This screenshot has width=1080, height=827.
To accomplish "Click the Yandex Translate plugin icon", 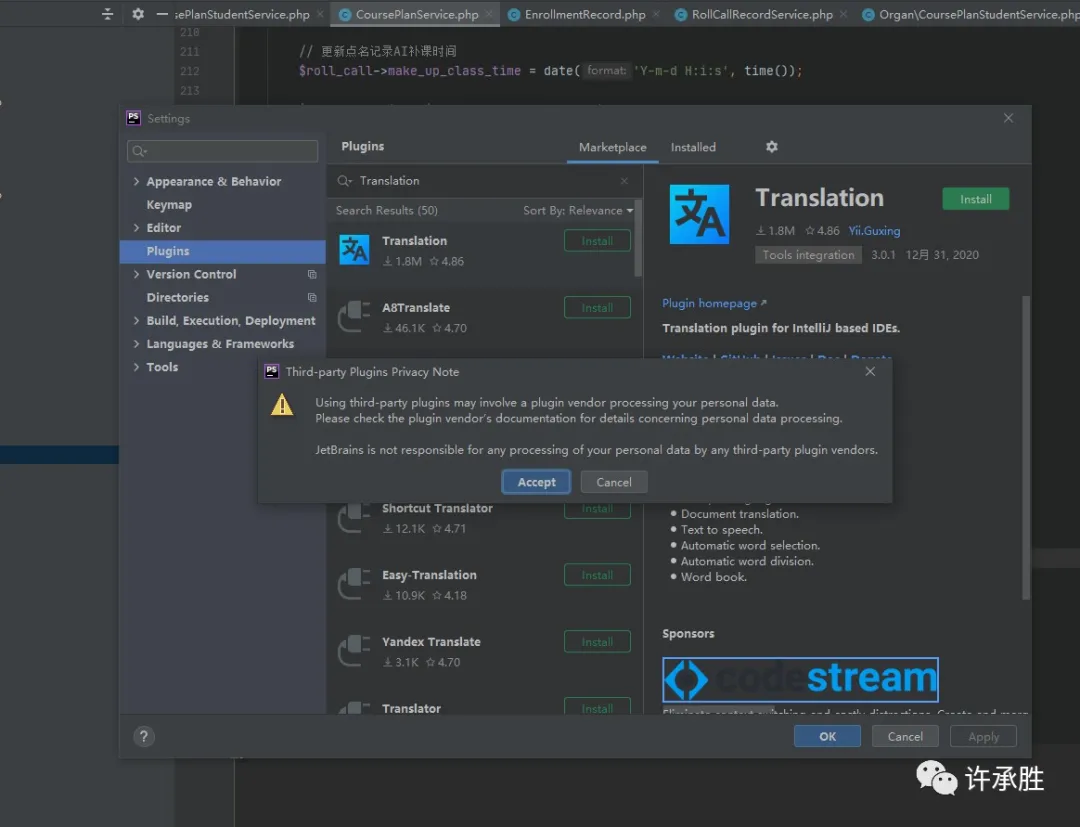I will click(354, 651).
